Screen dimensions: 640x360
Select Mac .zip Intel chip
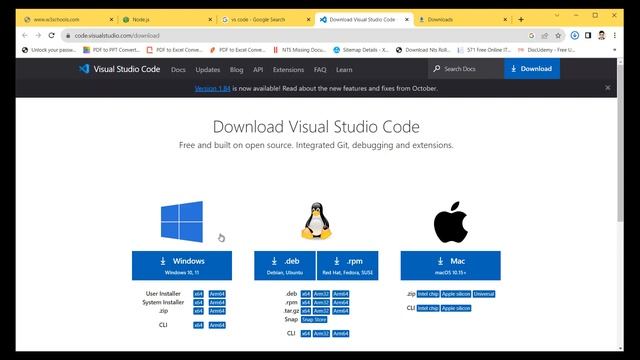pos(428,294)
